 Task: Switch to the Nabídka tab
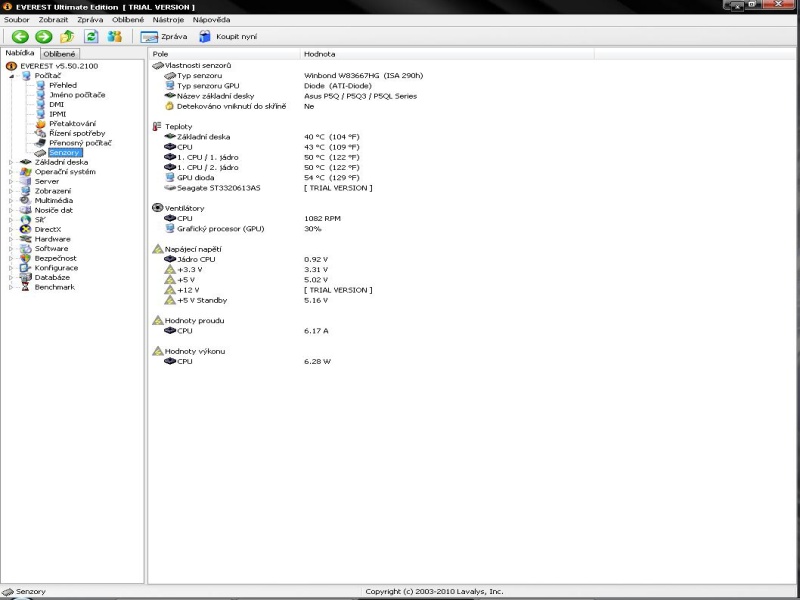pos(20,53)
